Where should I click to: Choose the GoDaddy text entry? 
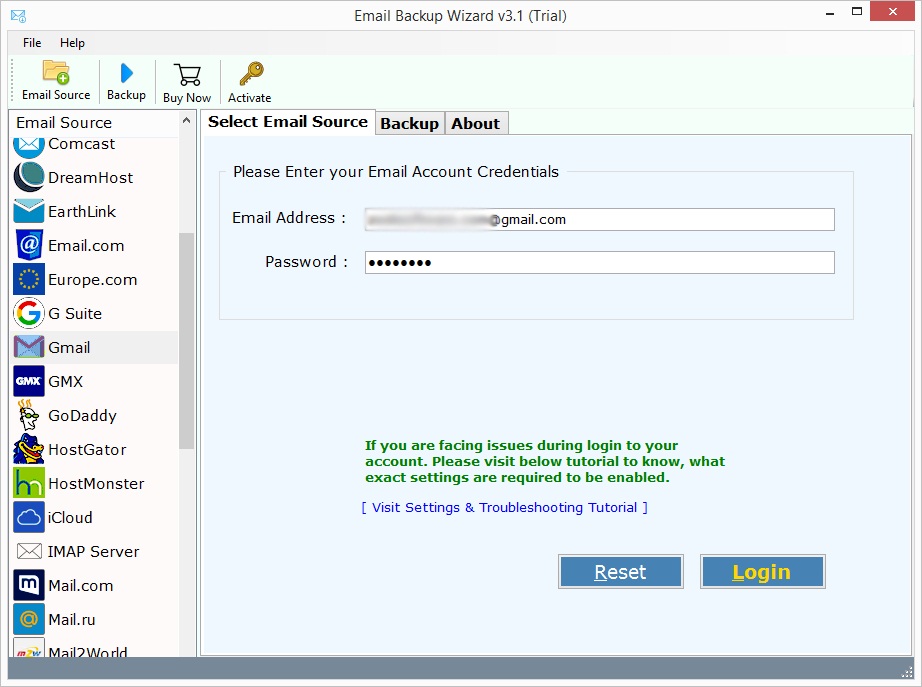click(82, 416)
